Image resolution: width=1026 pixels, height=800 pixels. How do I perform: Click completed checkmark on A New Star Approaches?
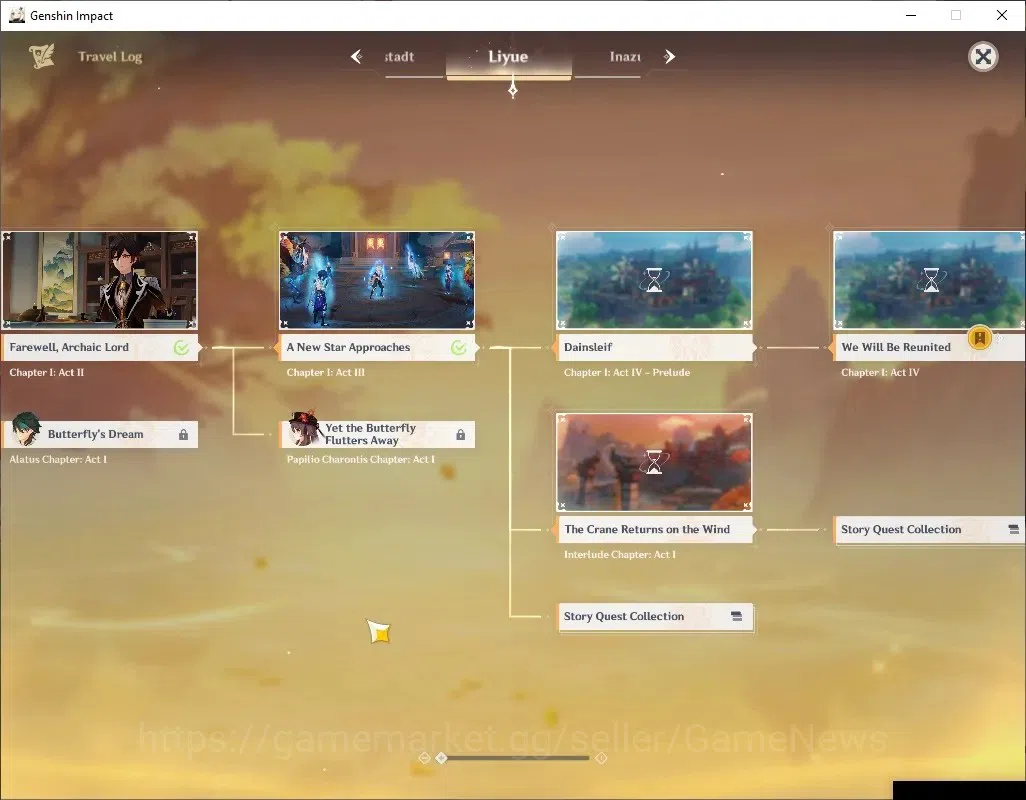[x=459, y=348]
